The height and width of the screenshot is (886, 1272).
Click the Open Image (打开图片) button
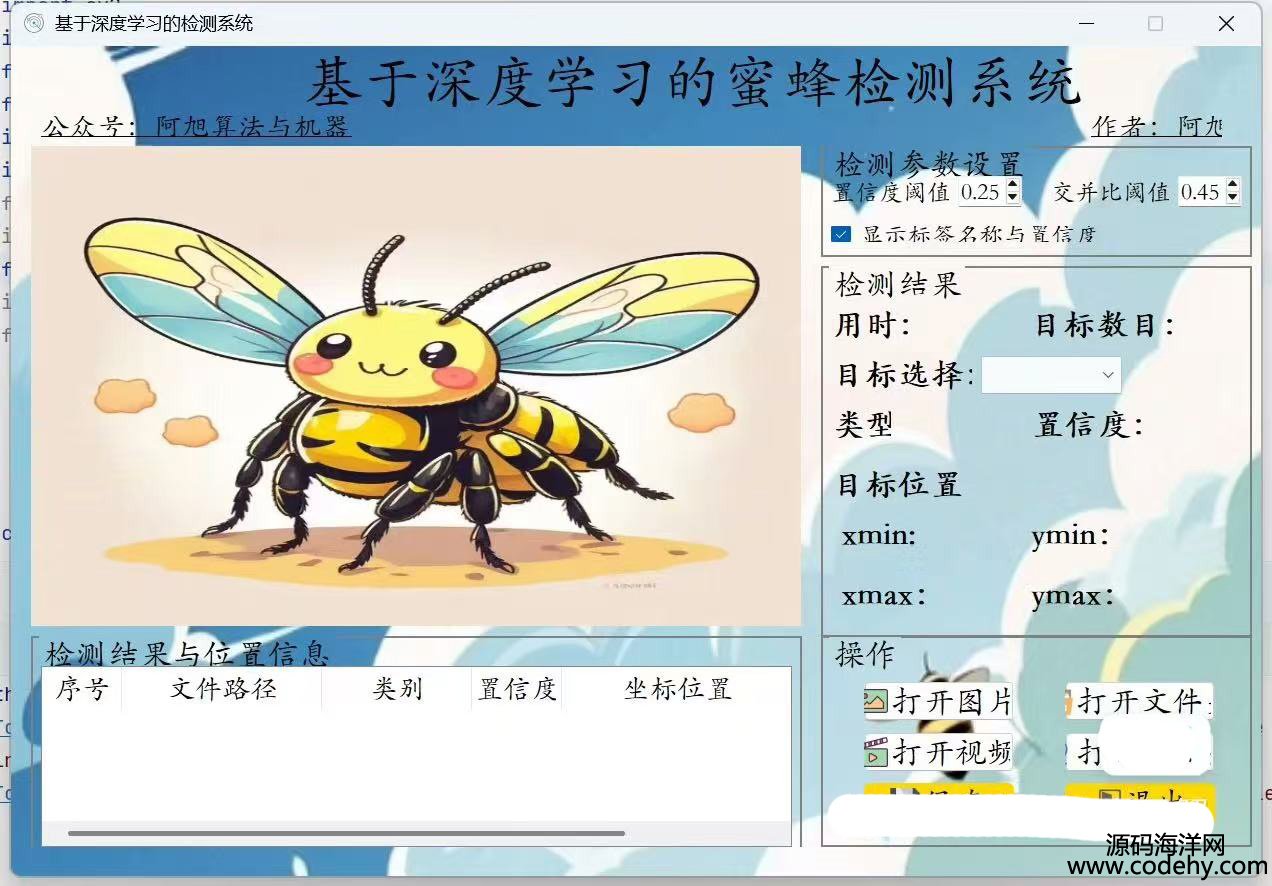pyautogui.click(x=937, y=701)
